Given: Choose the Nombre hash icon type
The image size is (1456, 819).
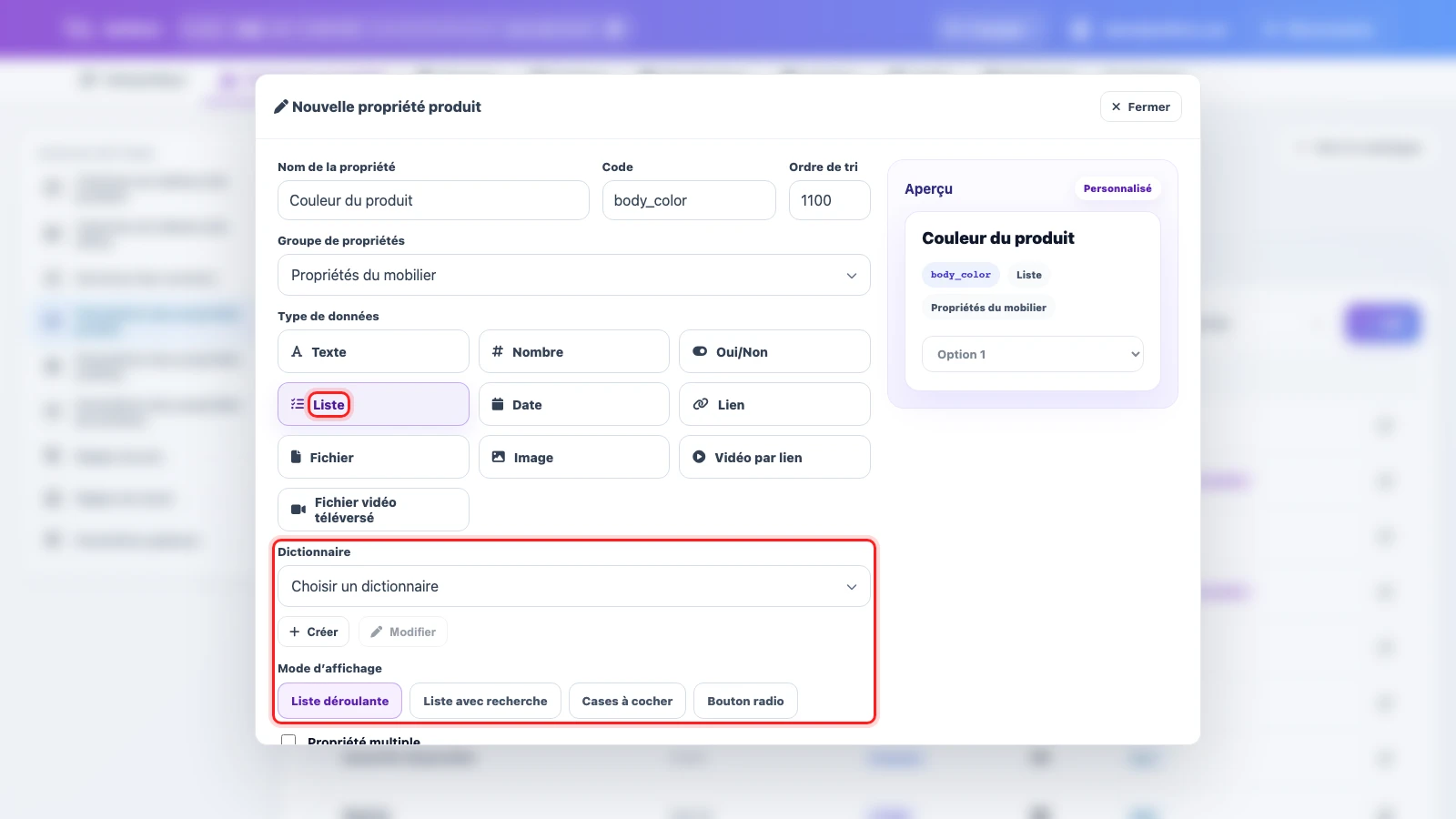Looking at the screenshot, I should [497, 351].
